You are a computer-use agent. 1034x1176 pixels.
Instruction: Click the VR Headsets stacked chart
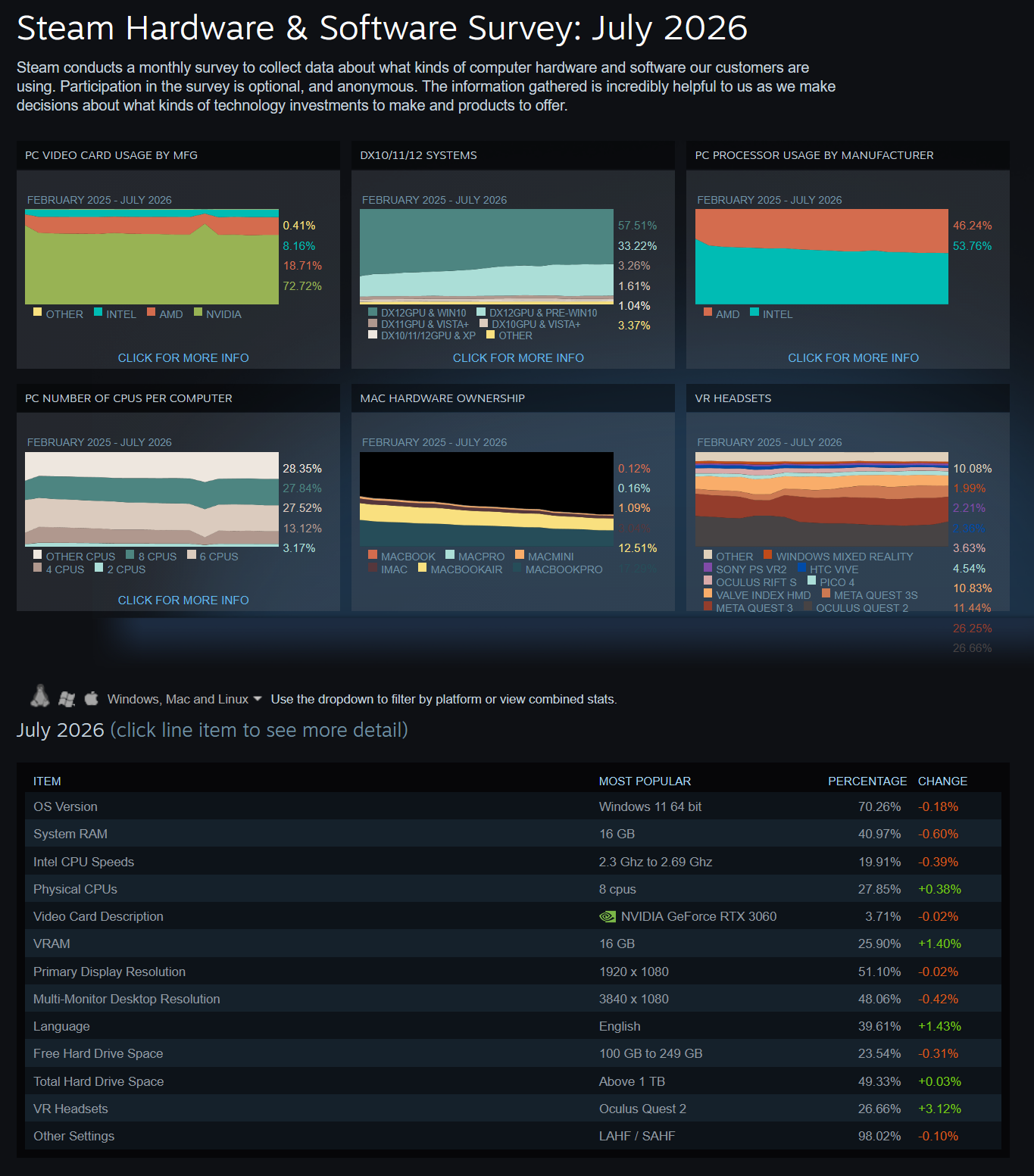point(822,499)
